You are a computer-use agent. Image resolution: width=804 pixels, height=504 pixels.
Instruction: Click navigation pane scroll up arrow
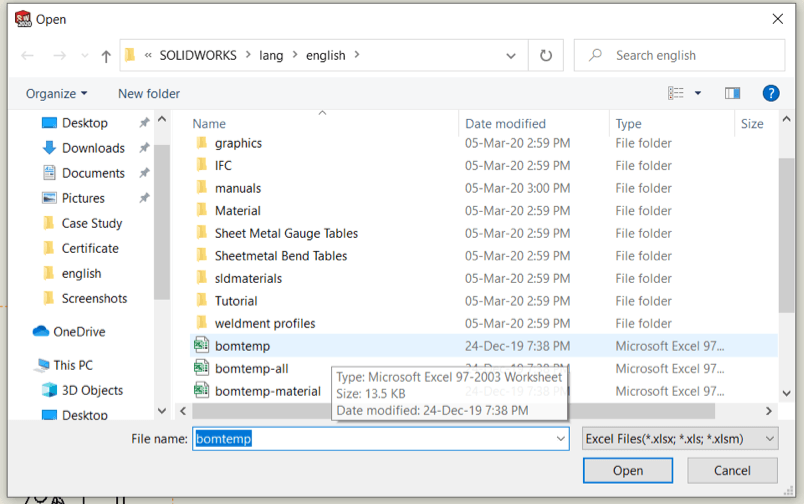click(x=162, y=119)
